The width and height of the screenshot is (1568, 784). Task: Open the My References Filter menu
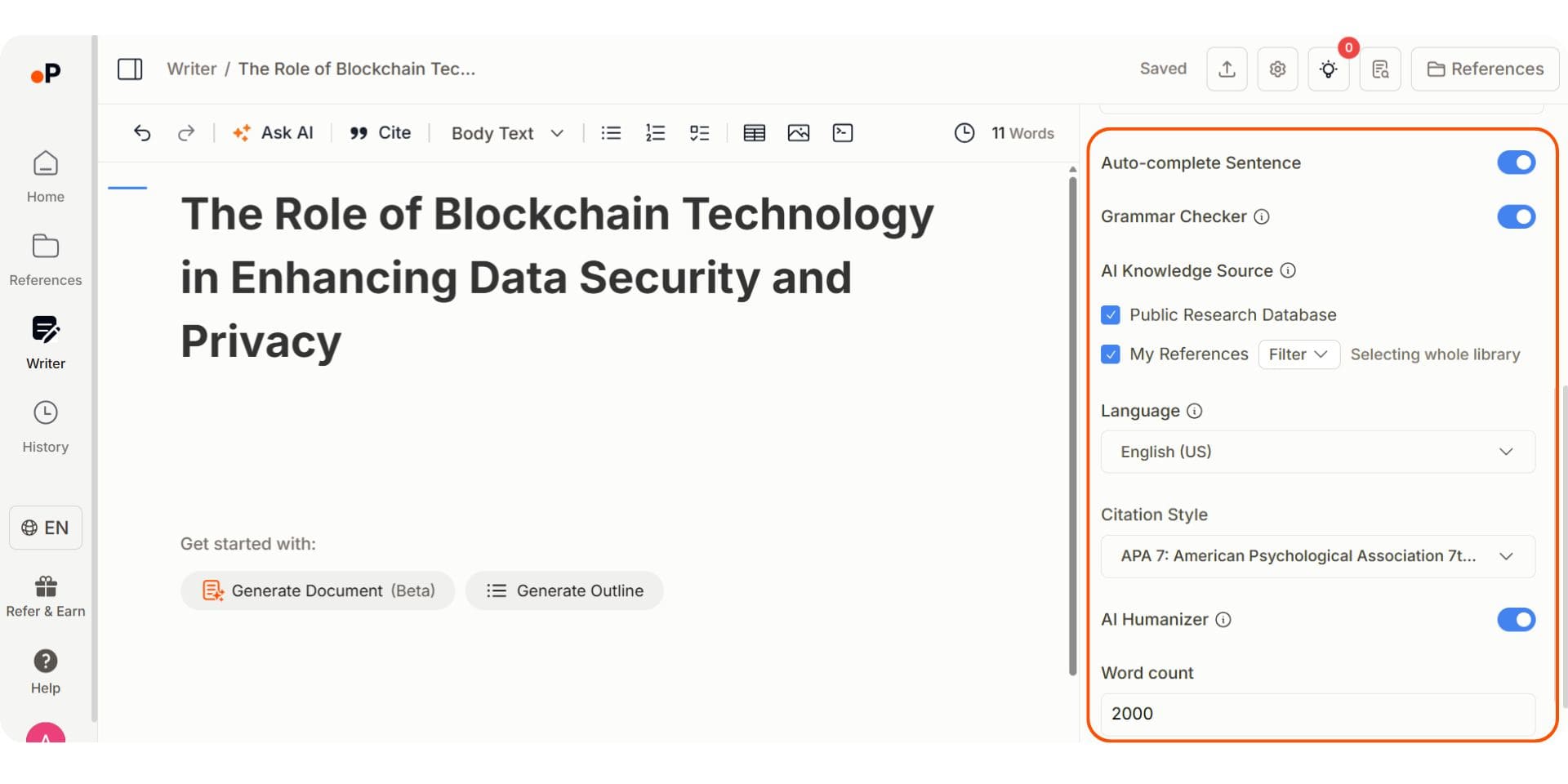(x=1298, y=354)
